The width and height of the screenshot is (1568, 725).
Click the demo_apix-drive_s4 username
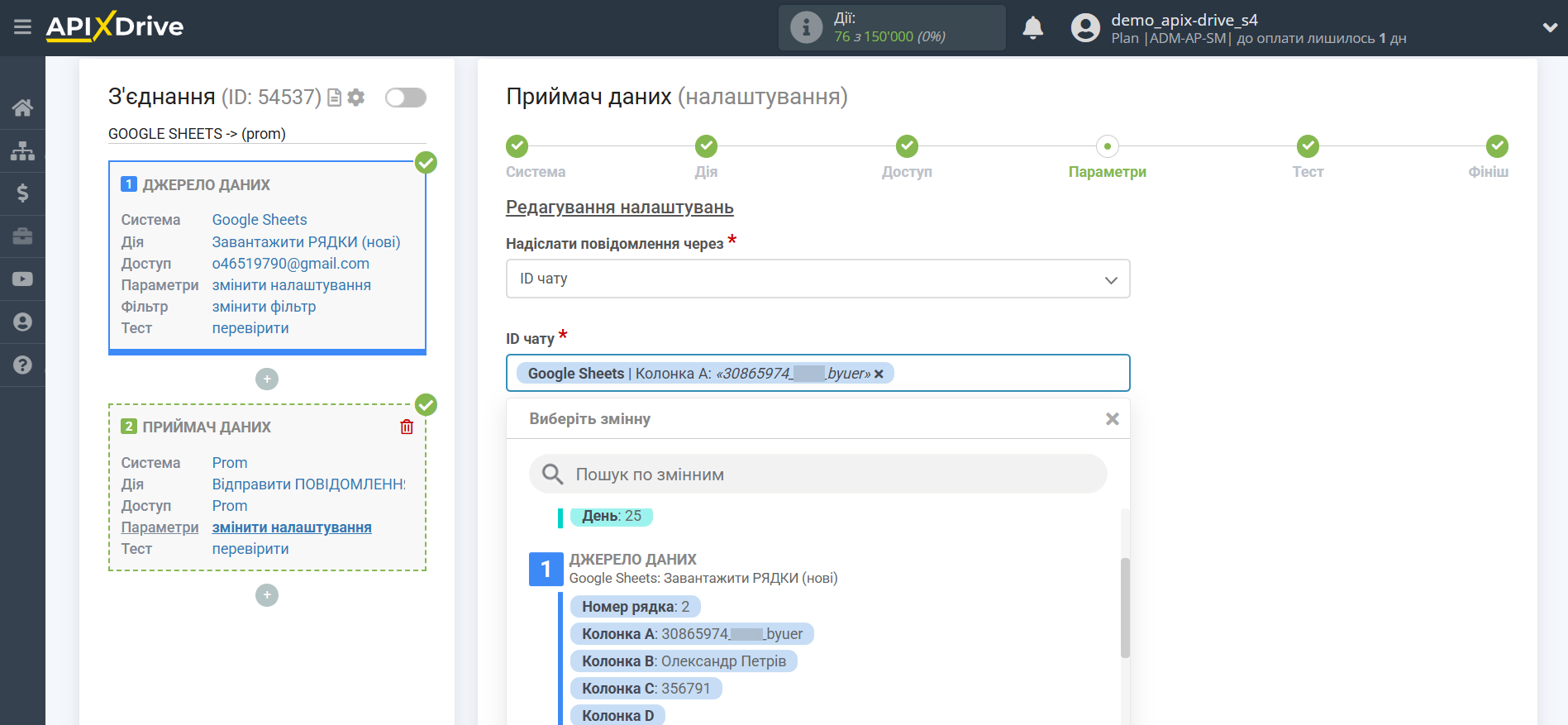[x=1184, y=20]
